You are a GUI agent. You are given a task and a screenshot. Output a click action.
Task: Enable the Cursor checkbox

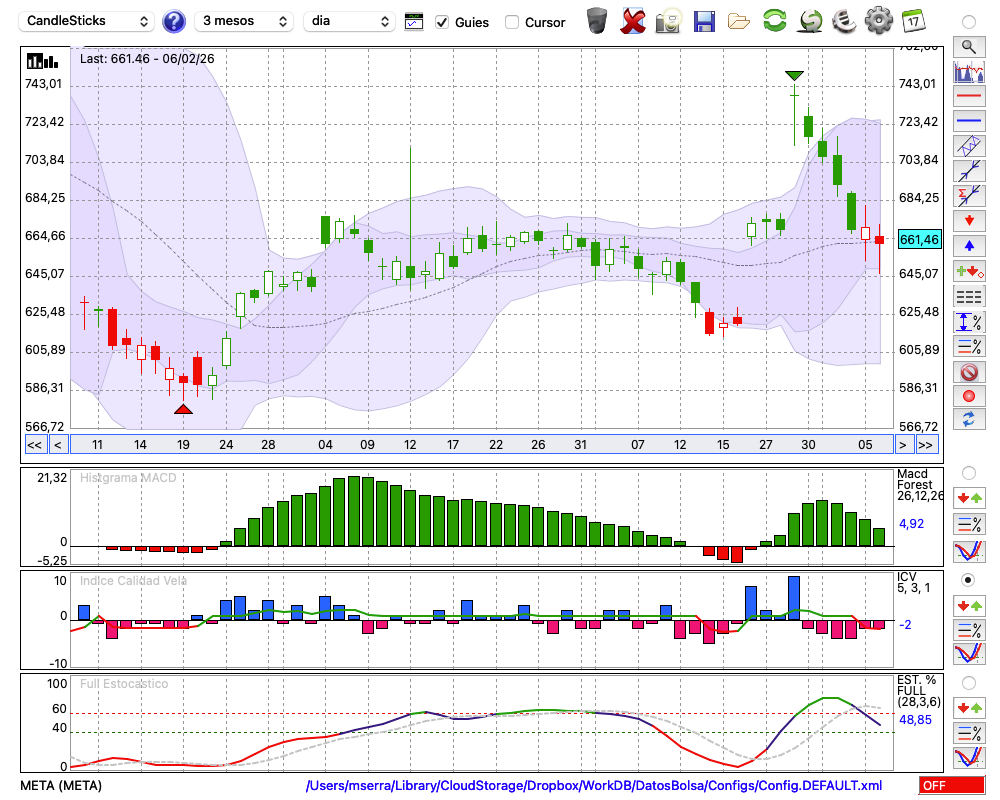pyautogui.click(x=511, y=22)
